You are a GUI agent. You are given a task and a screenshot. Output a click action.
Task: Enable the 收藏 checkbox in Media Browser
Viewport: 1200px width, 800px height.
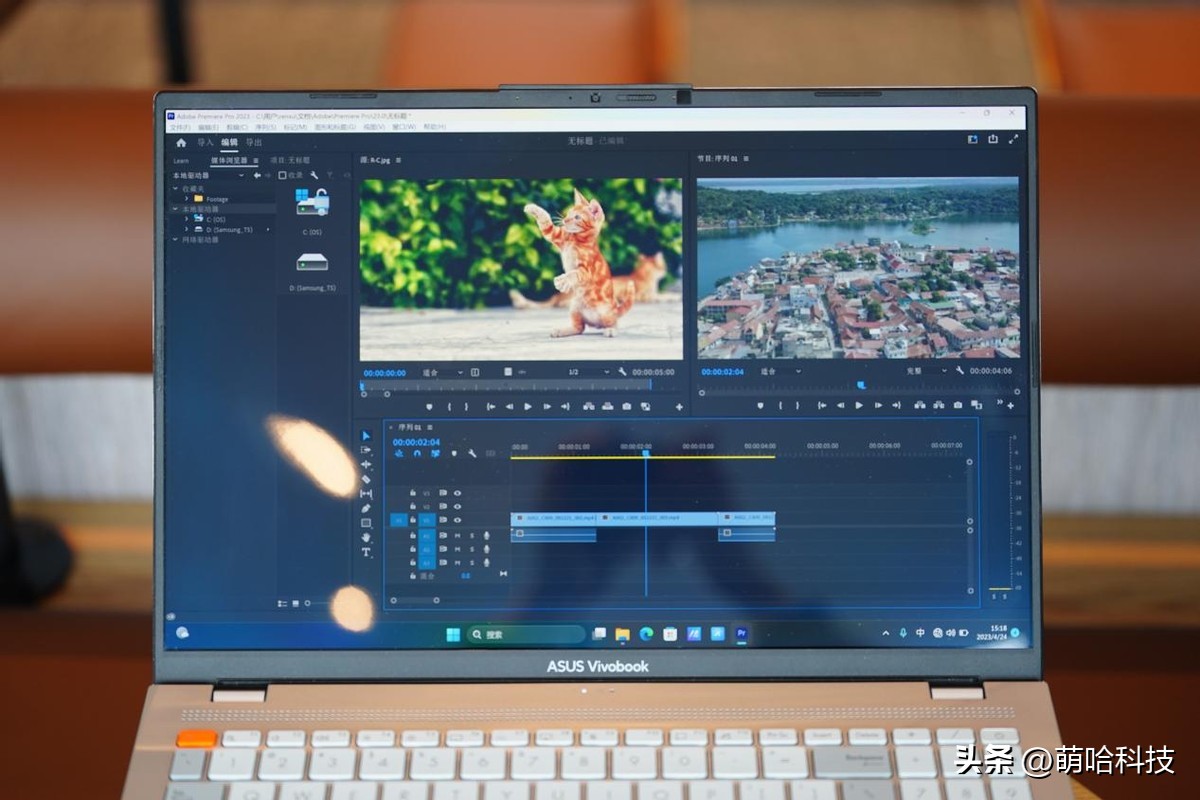pos(283,175)
